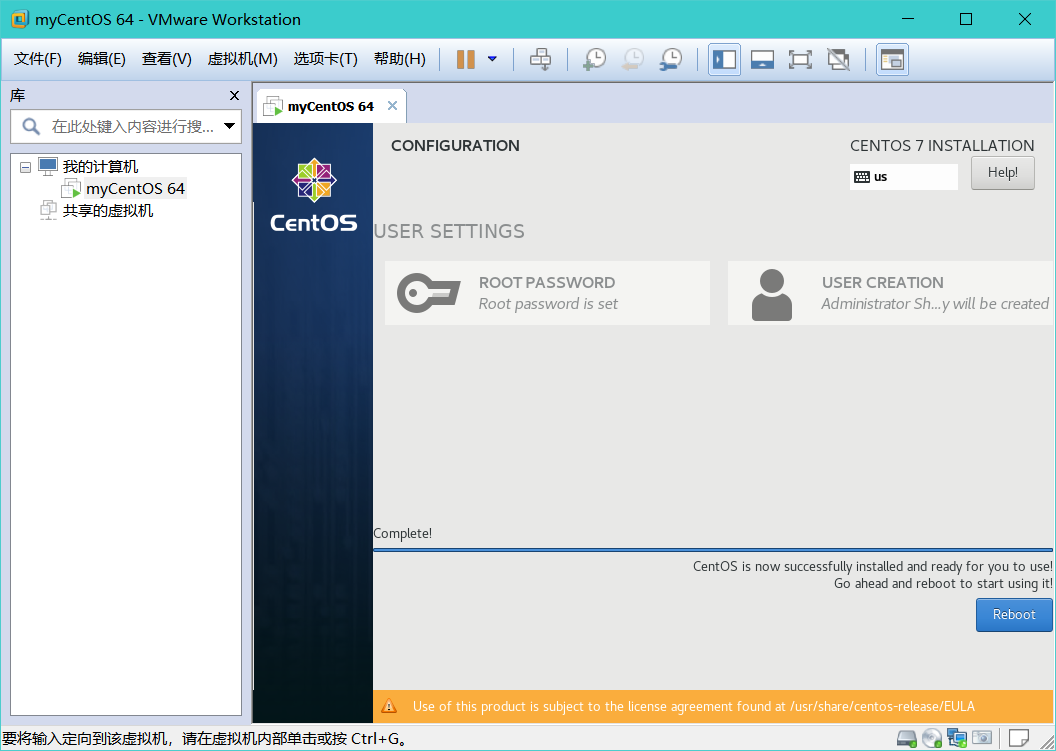Open the 查看(V) menu

click(x=166, y=59)
